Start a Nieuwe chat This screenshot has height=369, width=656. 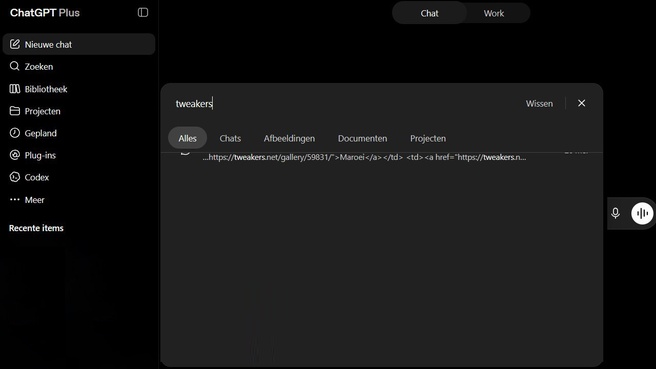point(79,44)
